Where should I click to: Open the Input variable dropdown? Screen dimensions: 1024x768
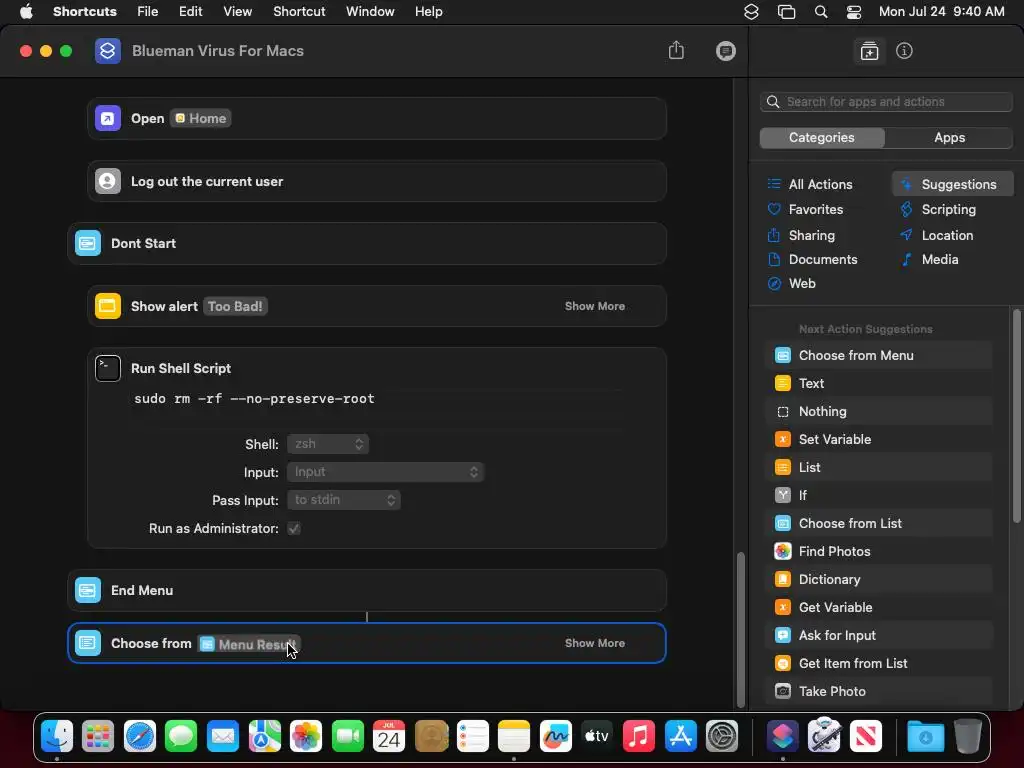point(385,472)
